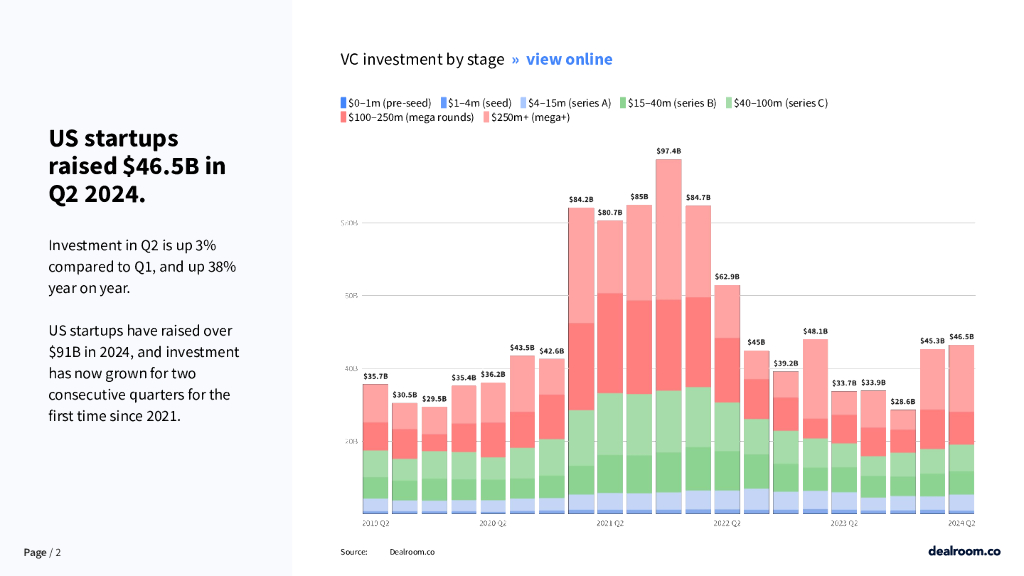Click the Dealroom.co source link
The height and width of the screenshot is (576, 1024).
412,552
